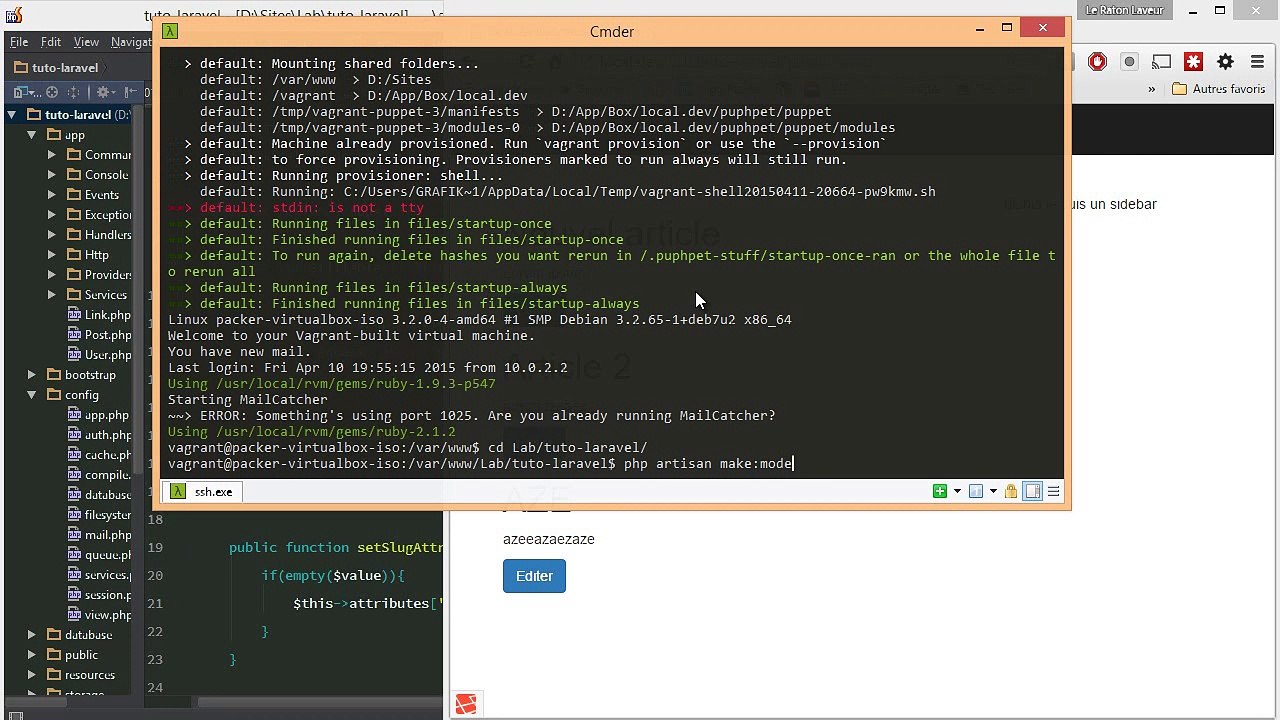Open Post.php file in project tree
The height and width of the screenshot is (720, 1280).
tap(99, 335)
